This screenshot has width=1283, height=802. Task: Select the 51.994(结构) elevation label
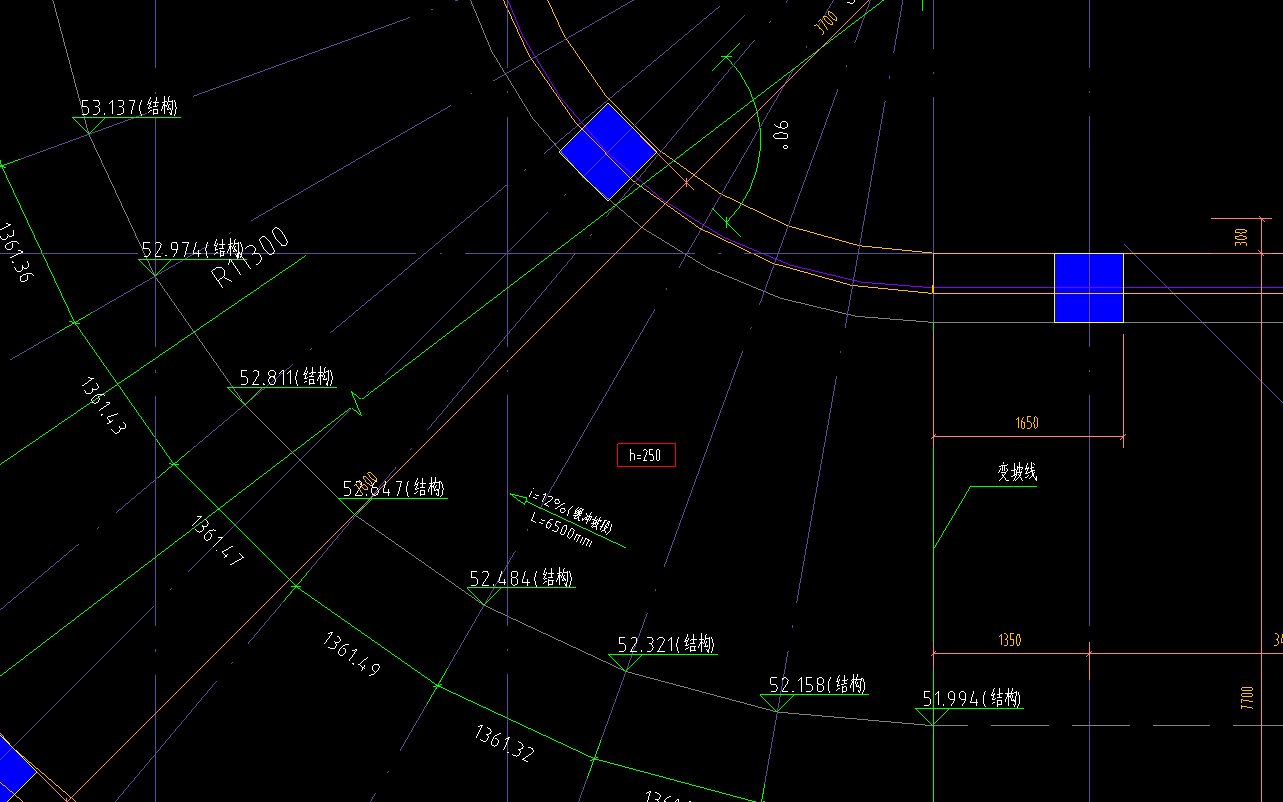click(x=972, y=698)
